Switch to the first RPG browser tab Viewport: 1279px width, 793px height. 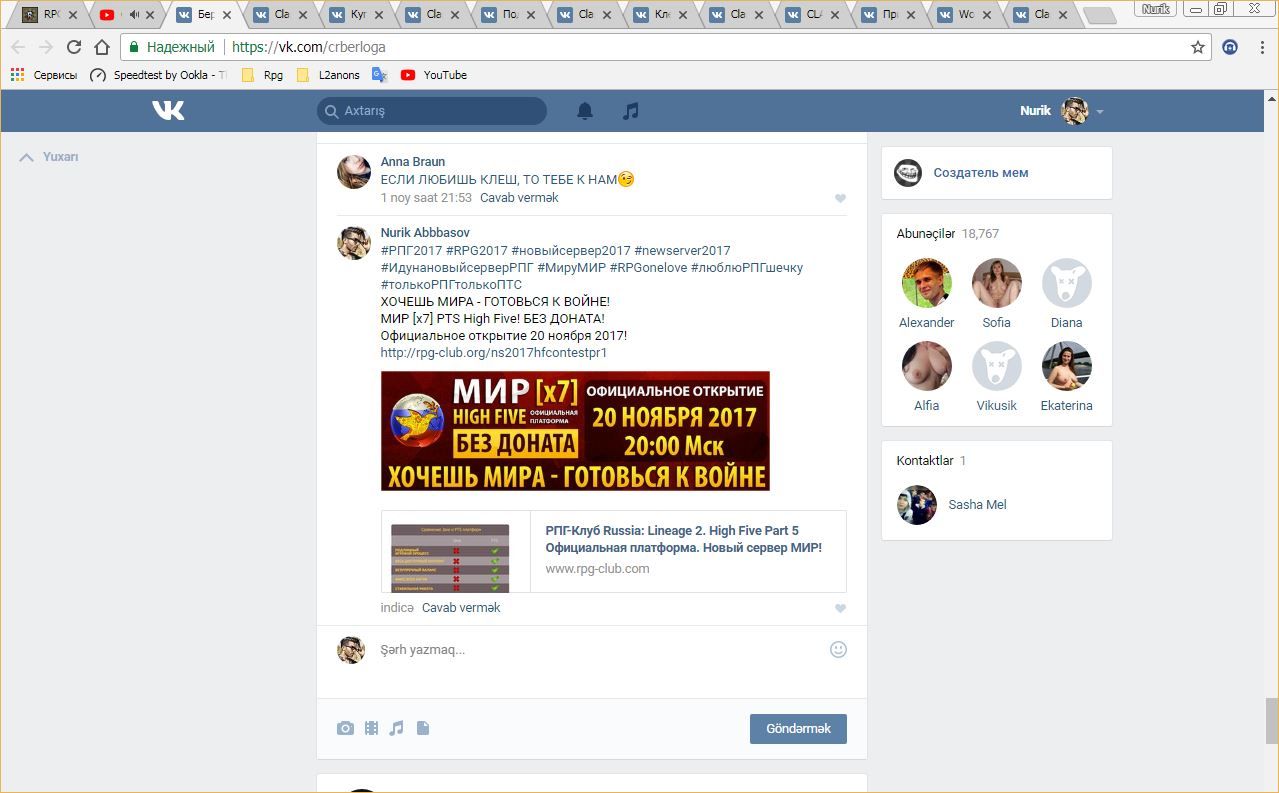50,15
